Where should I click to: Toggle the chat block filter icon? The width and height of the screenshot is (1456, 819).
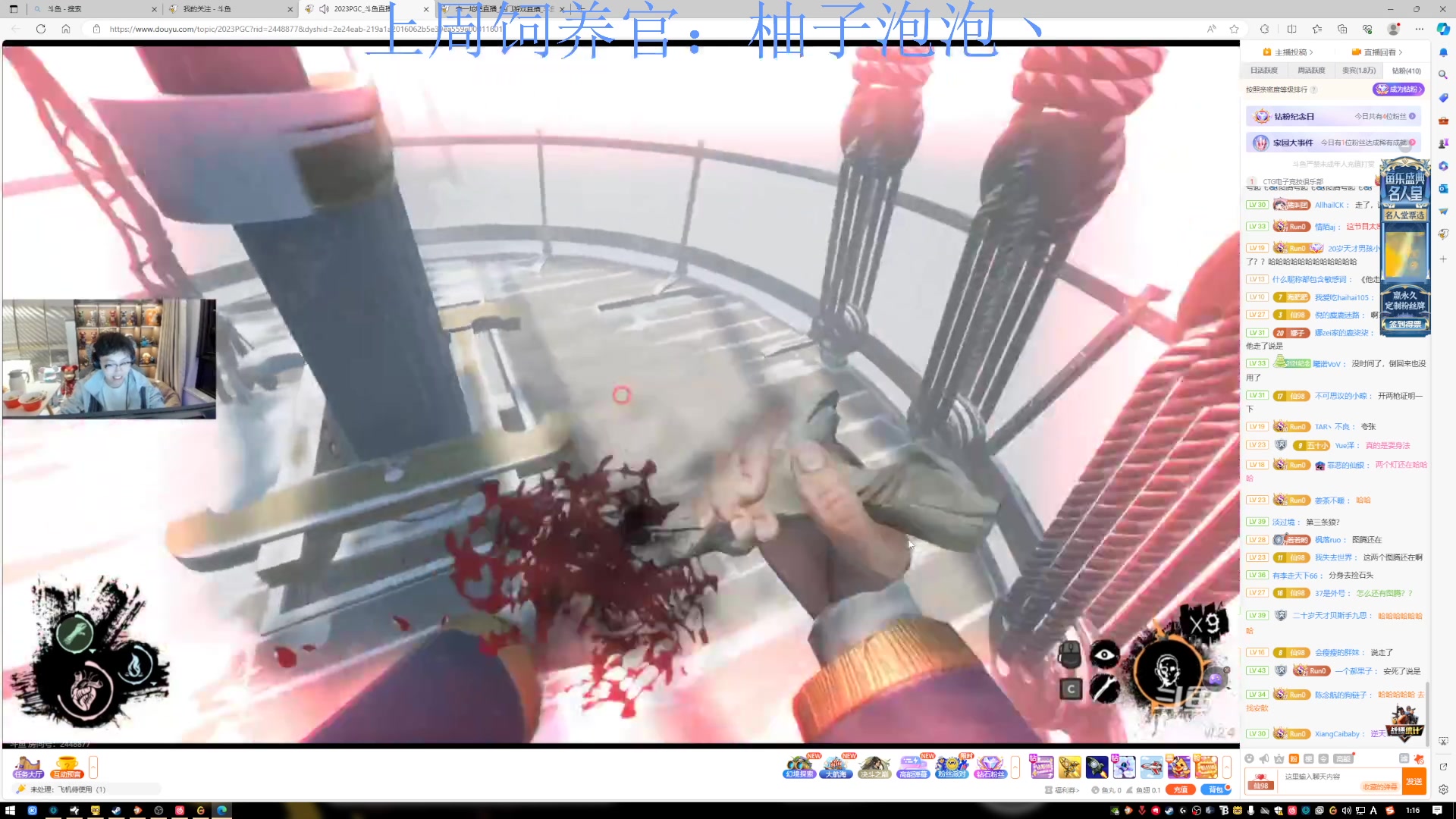1404,758
